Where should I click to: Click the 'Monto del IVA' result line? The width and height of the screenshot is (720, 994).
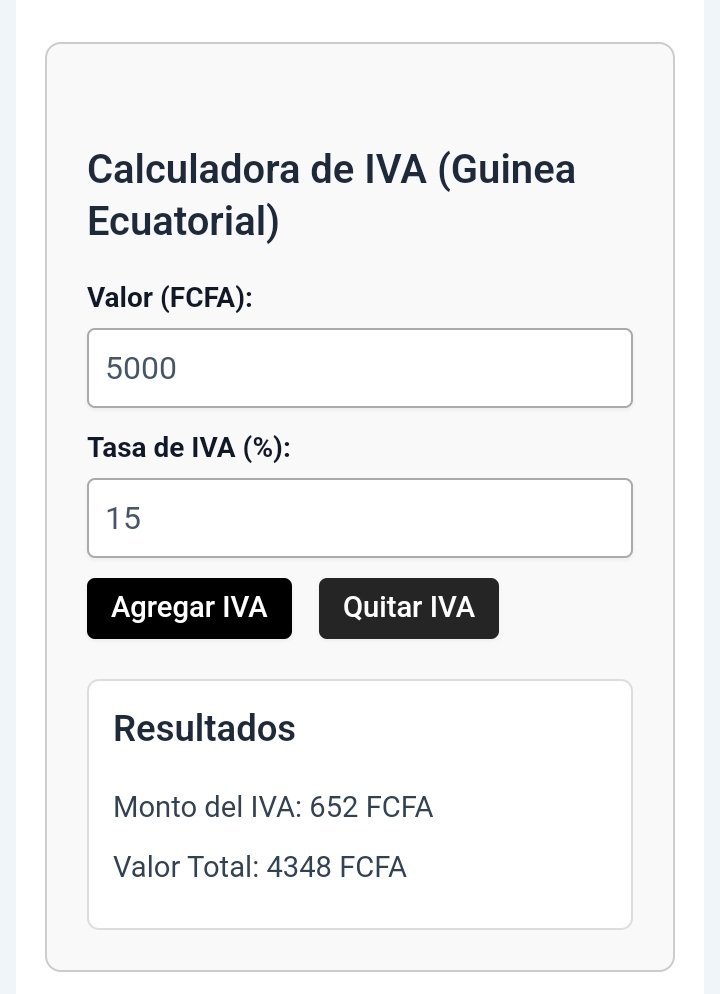click(x=273, y=807)
